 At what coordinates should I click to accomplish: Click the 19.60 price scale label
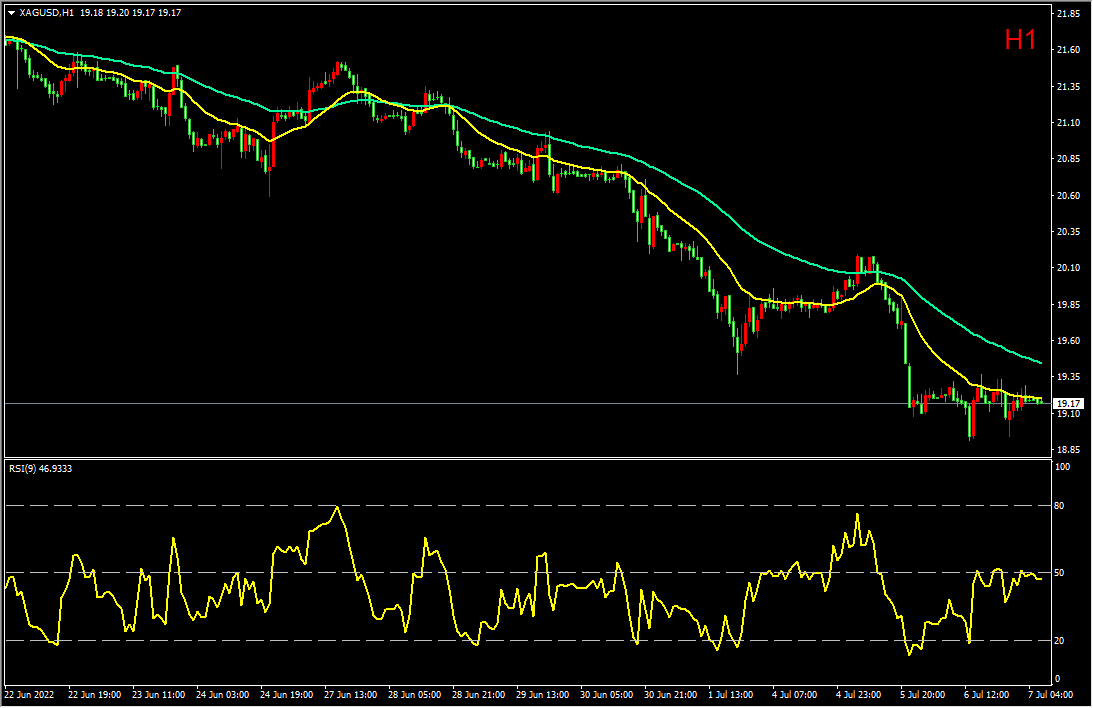click(x=1068, y=341)
